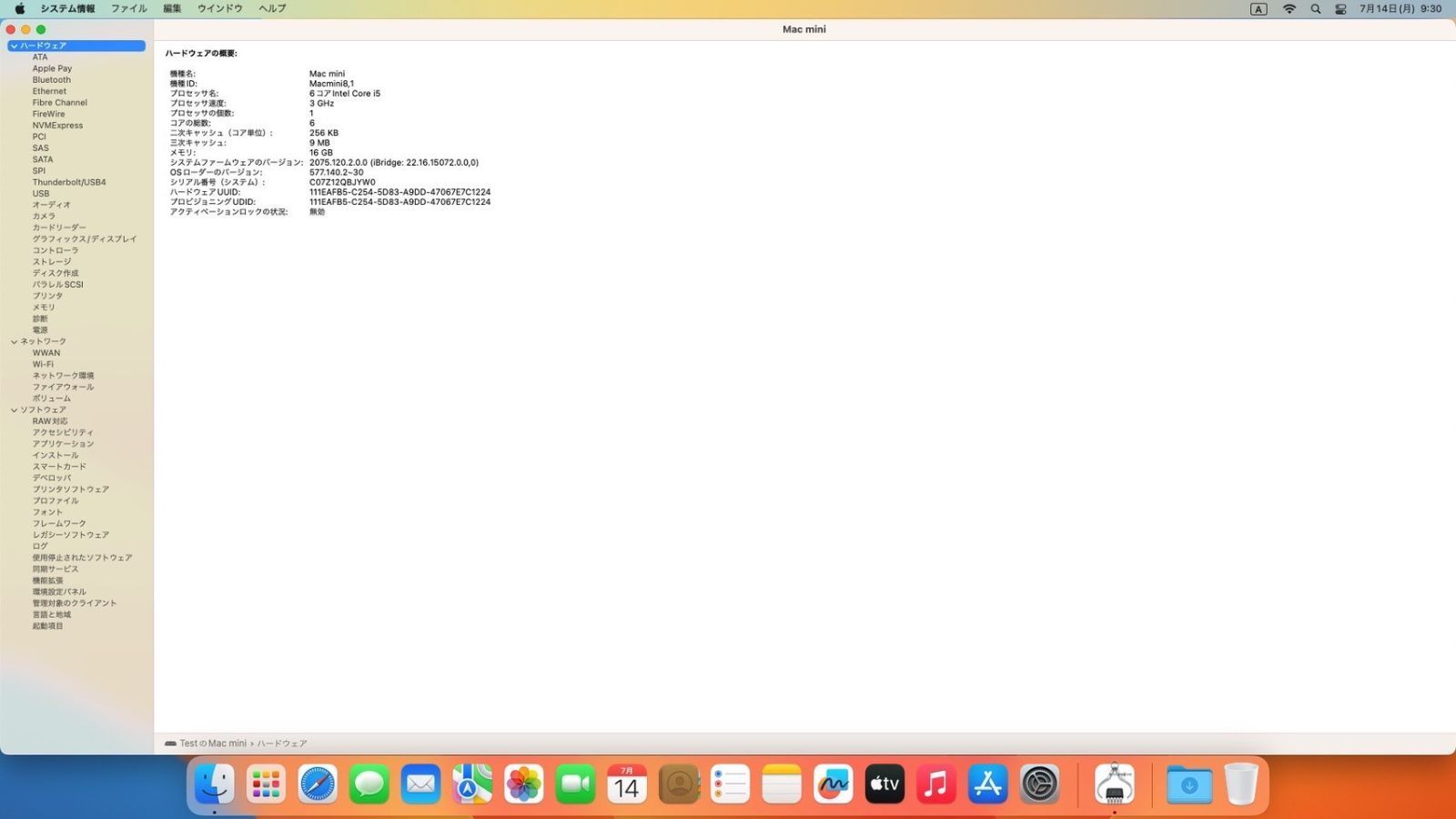Open the システム情報 menu
The image size is (1456, 819).
[67, 8]
